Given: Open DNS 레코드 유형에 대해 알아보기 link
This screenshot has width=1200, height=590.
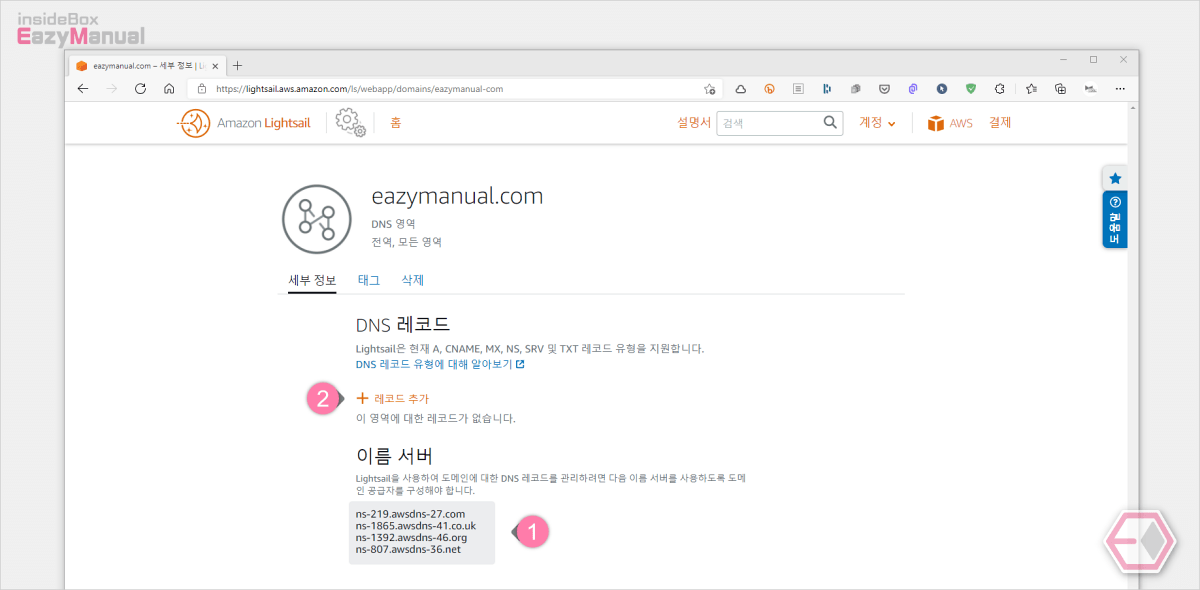Looking at the screenshot, I should coord(440,364).
